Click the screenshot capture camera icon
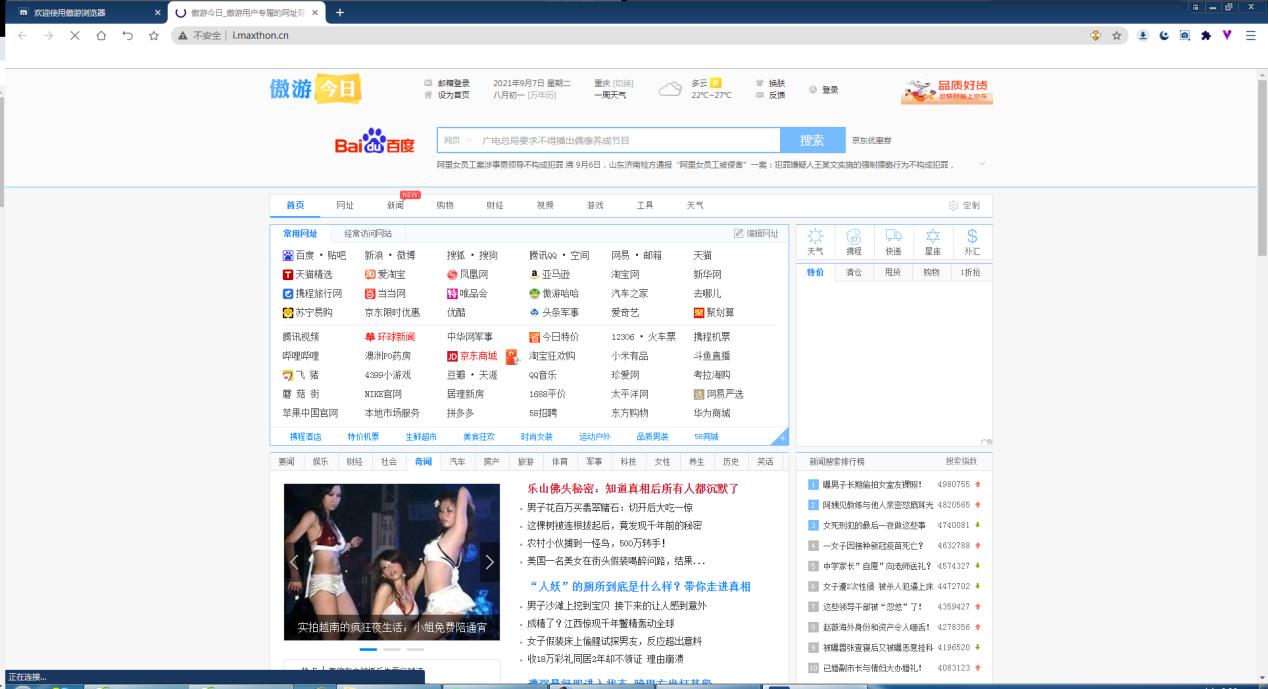This screenshot has width=1268, height=689. (1185, 35)
